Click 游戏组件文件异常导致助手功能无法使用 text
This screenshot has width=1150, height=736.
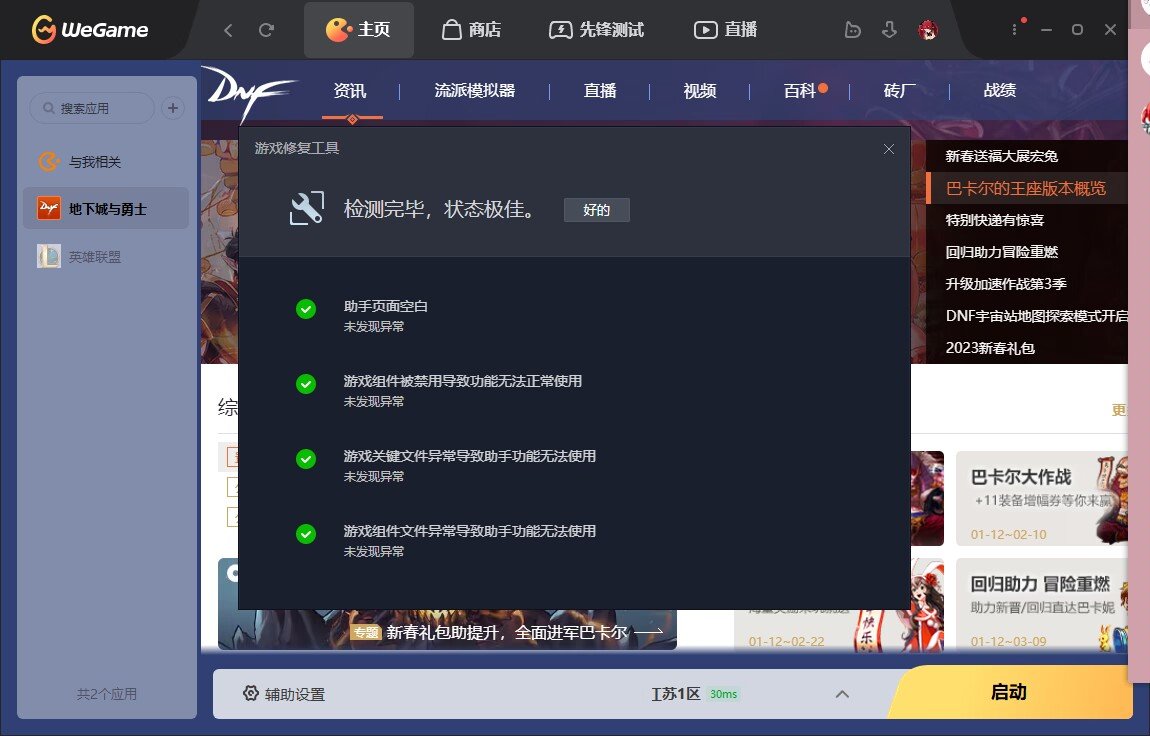tap(469, 531)
